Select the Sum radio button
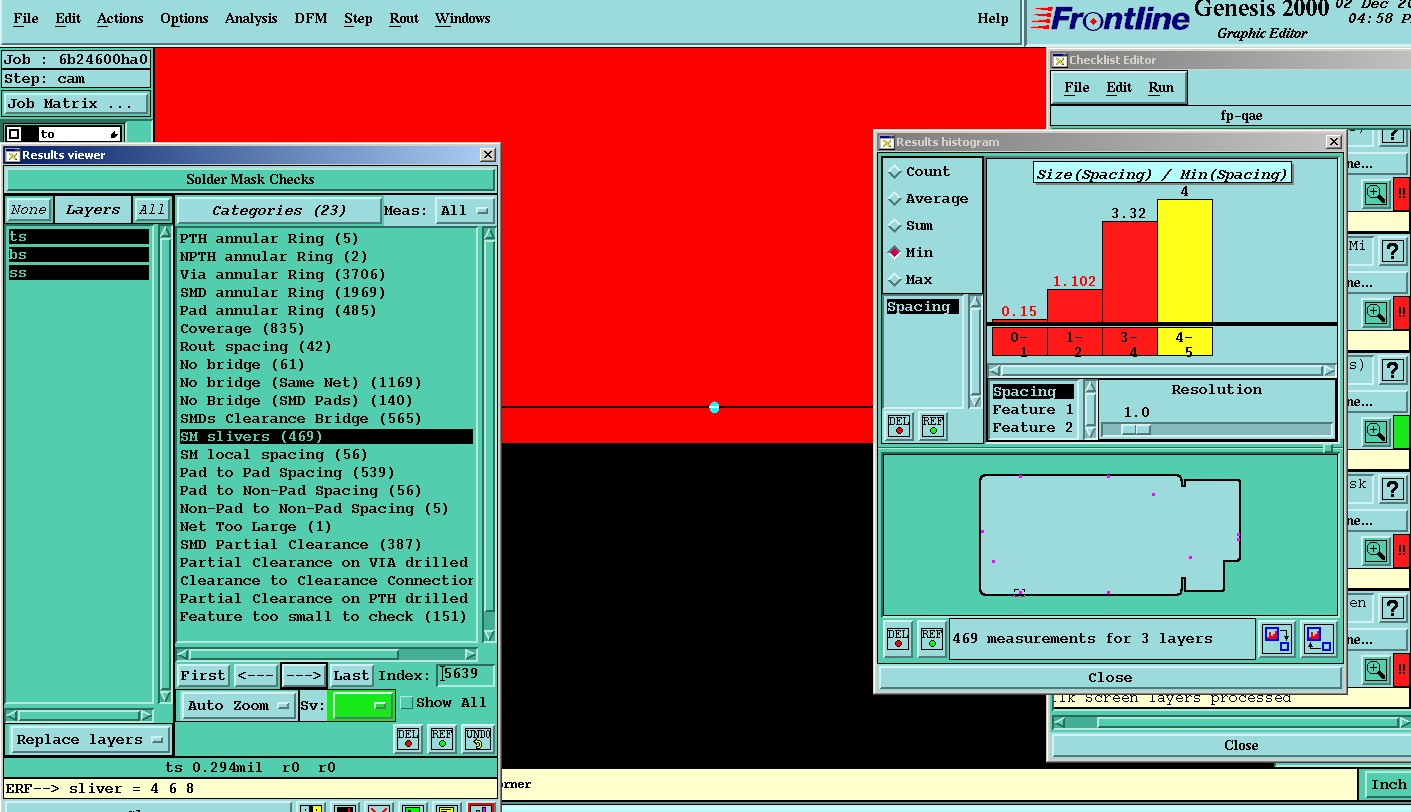This screenshot has height=812, width=1411. point(895,226)
